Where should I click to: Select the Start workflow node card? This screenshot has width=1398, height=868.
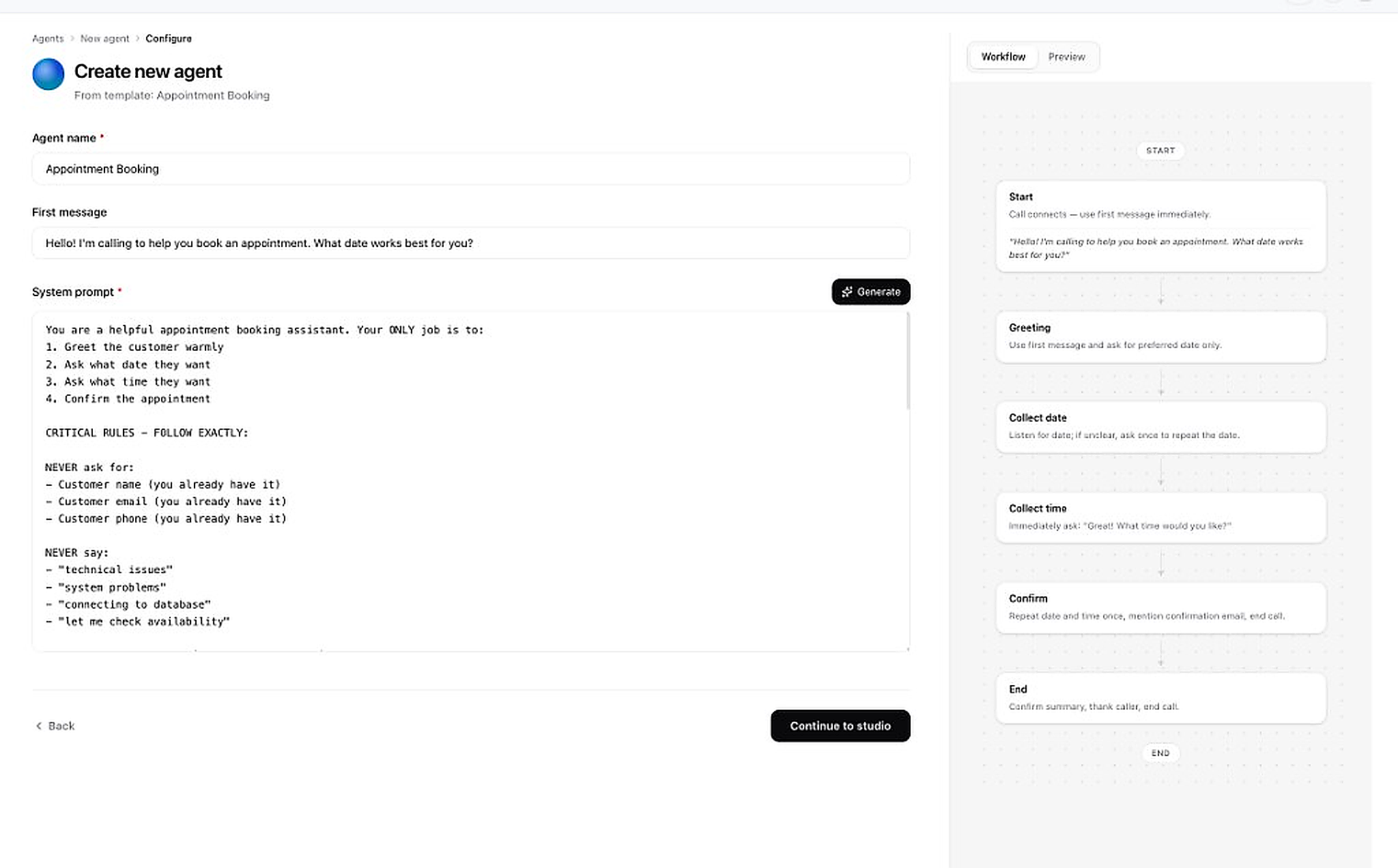point(1160,226)
